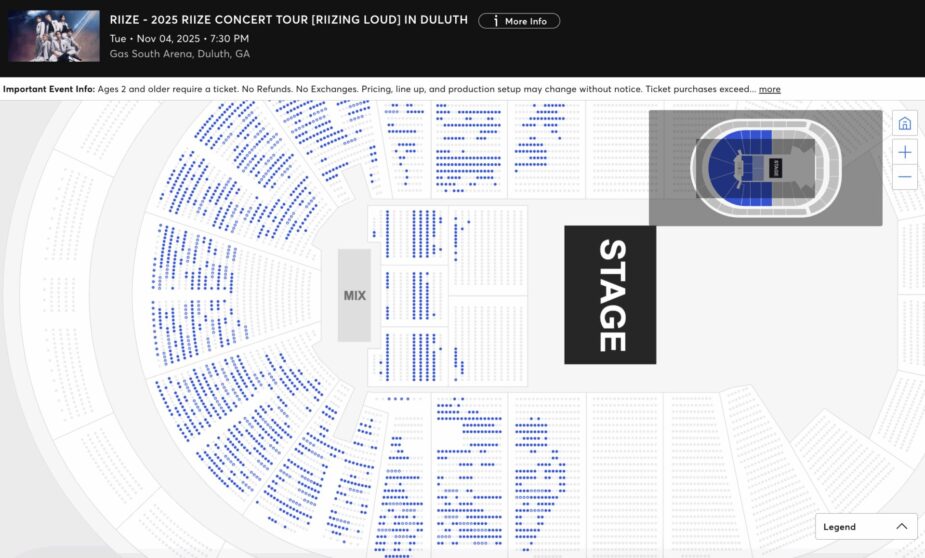Zoom out using the minus icon
The width and height of the screenshot is (925, 558).
coord(904,177)
